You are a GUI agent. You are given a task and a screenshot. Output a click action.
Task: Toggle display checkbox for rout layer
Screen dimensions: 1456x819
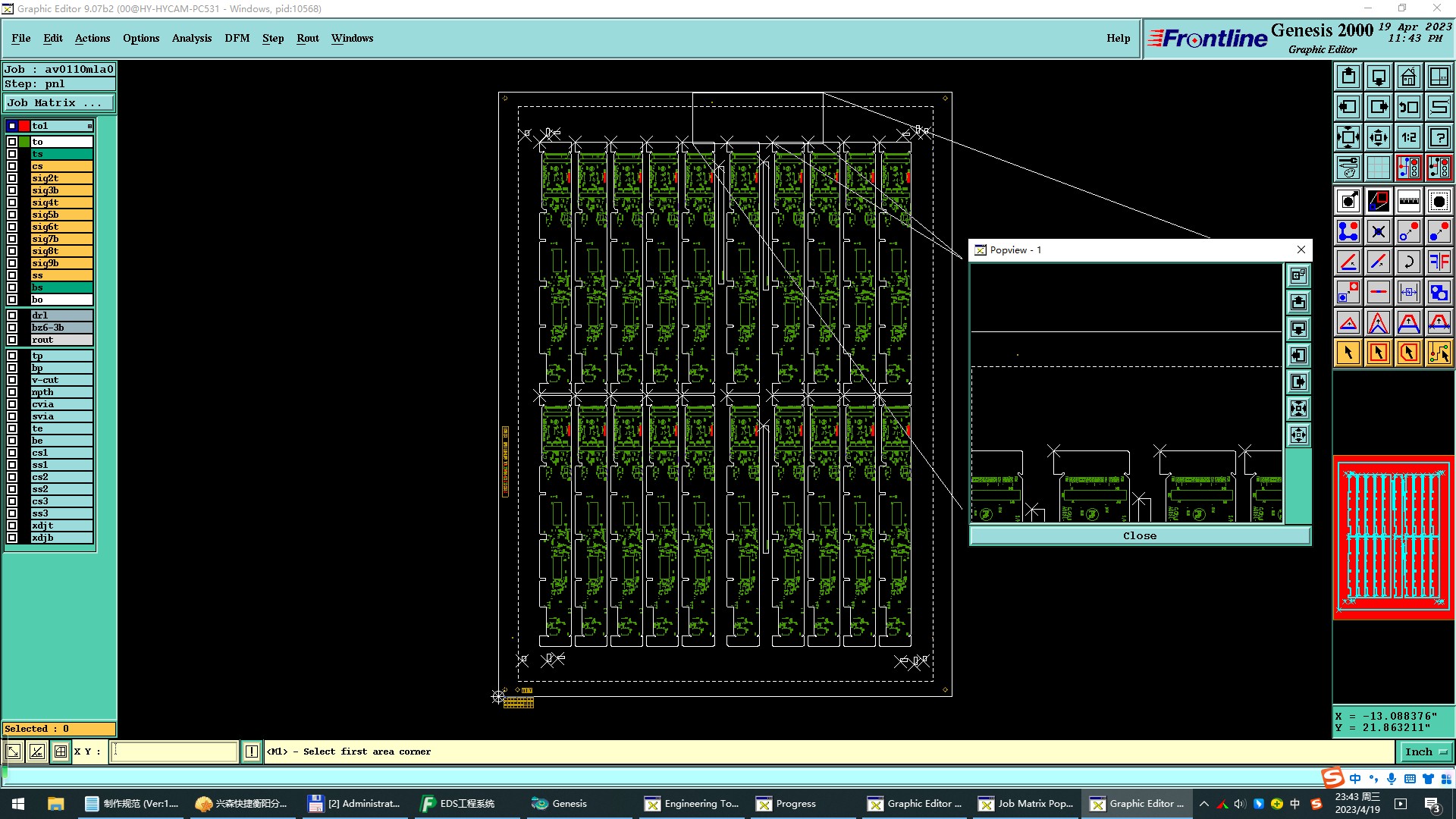pos(12,340)
